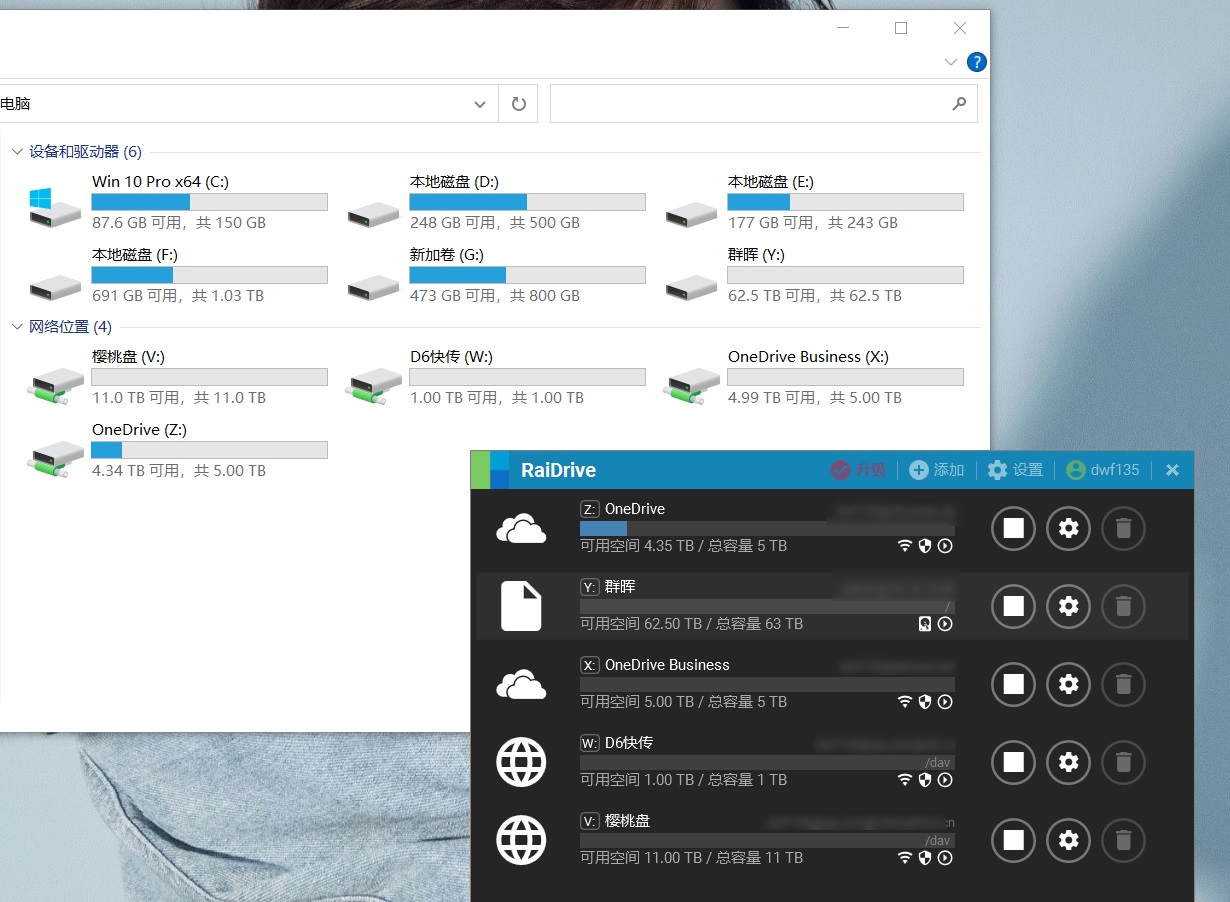Viewport: 1230px width, 902px height.
Task: Click the 樱桃盘 globe icon in RaiDrive
Action: click(x=521, y=840)
